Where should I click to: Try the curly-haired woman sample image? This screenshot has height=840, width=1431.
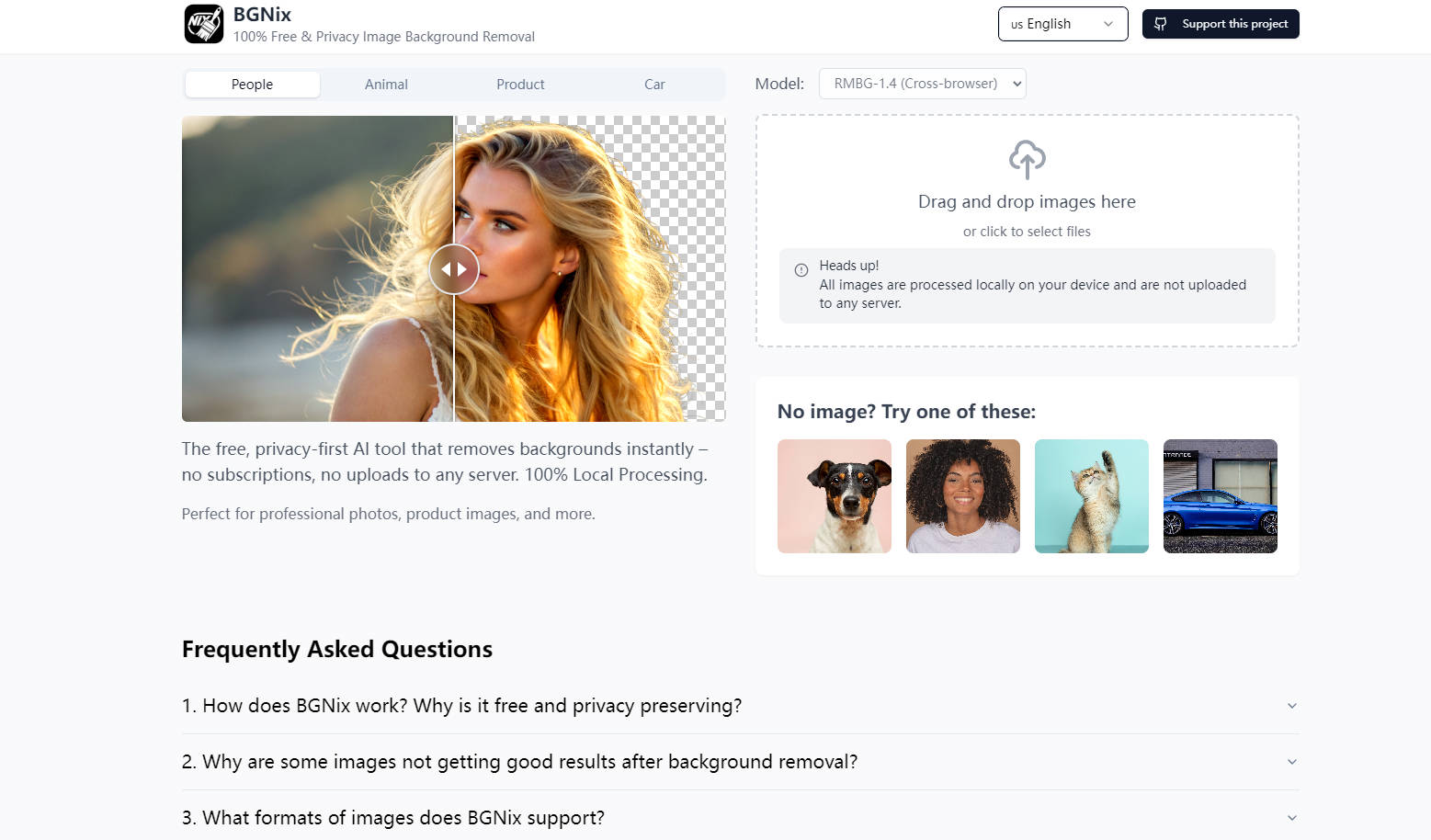[x=962, y=496]
